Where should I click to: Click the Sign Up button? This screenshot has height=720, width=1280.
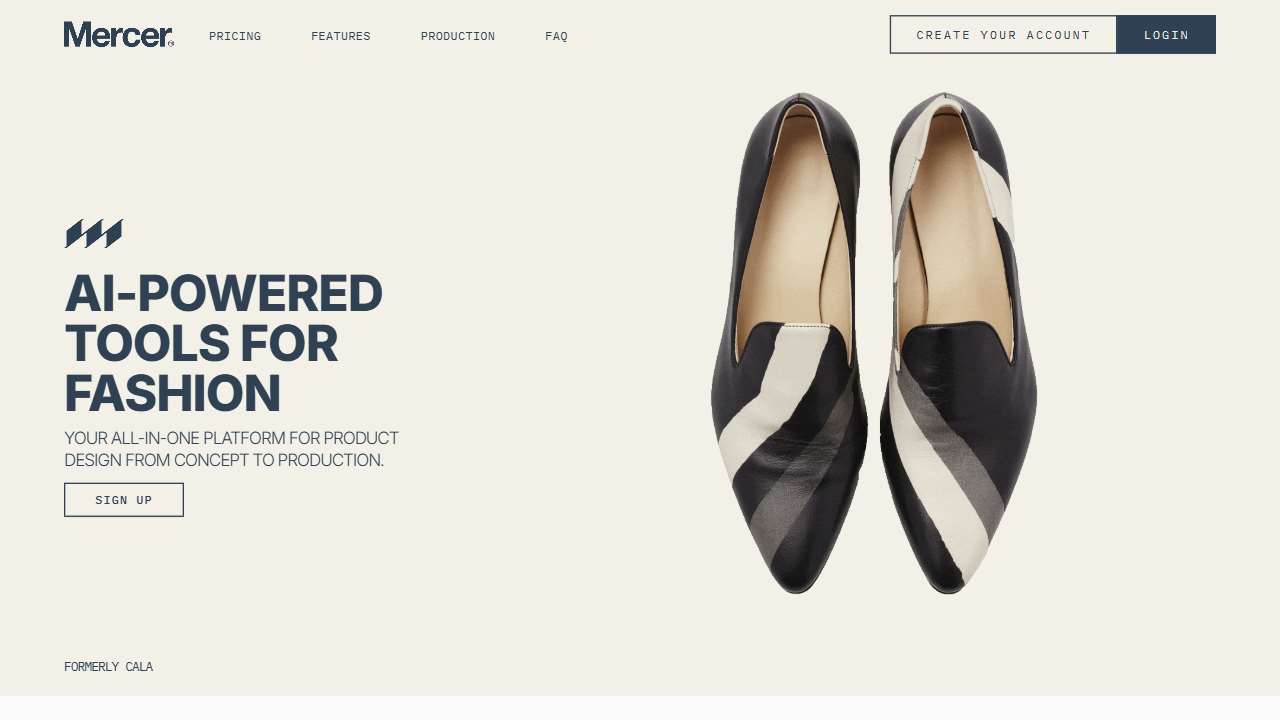coord(124,500)
